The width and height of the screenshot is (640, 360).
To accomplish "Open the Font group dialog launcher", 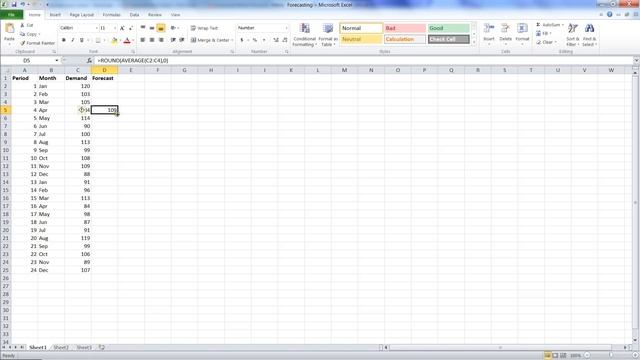I will point(133,52).
